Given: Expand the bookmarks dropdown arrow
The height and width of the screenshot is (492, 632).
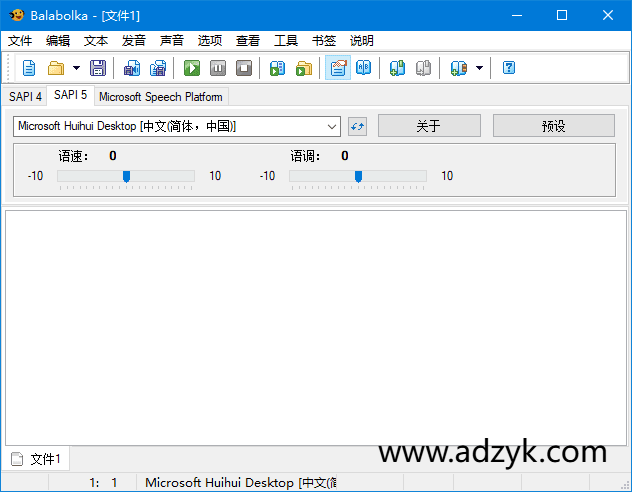Looking at the screenshot, I should (x=479, y=68).
